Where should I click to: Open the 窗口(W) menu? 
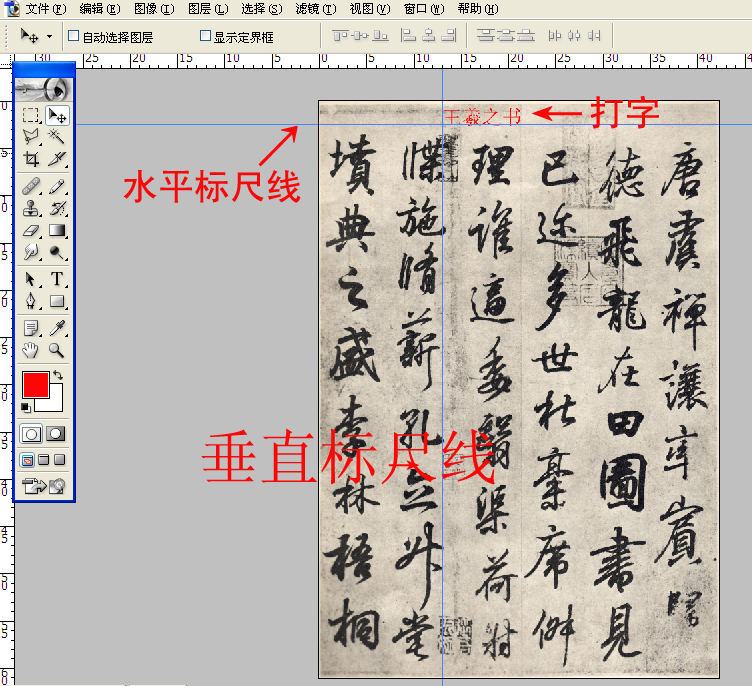[424, 9]
